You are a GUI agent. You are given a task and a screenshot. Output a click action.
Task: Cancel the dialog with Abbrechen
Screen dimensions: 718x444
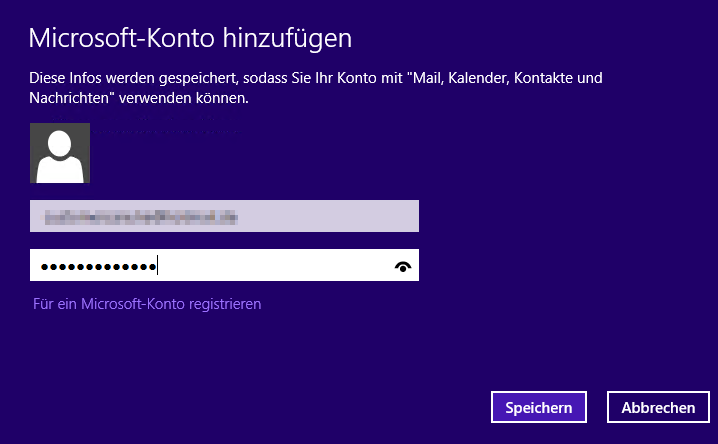[658, 407]
